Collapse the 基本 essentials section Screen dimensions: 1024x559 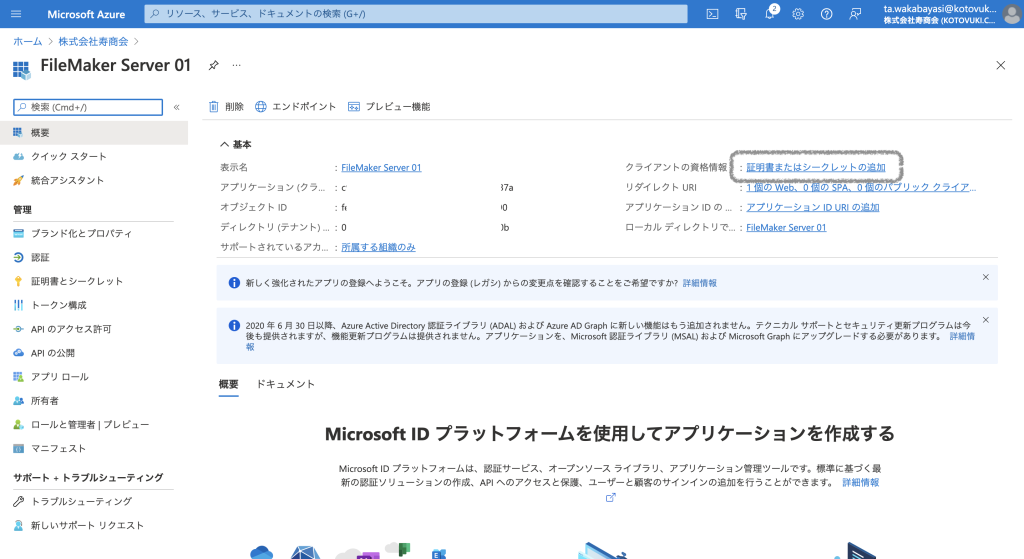[x=236, y=144]
